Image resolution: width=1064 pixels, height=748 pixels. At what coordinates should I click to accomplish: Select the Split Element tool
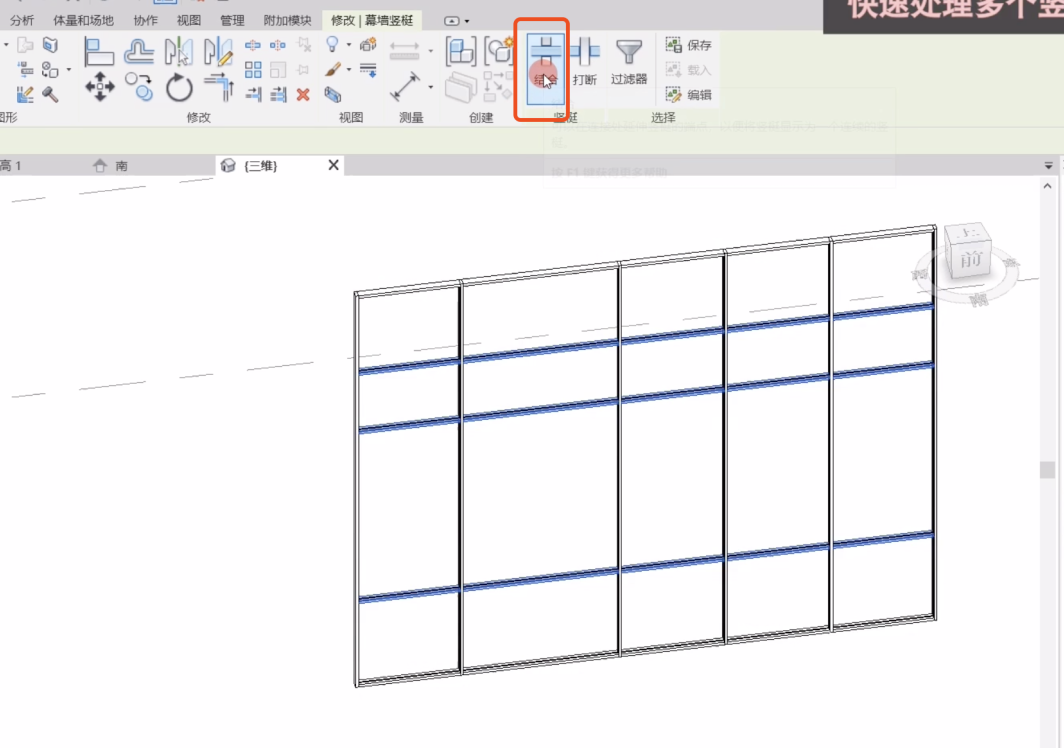tap(252, 45)
